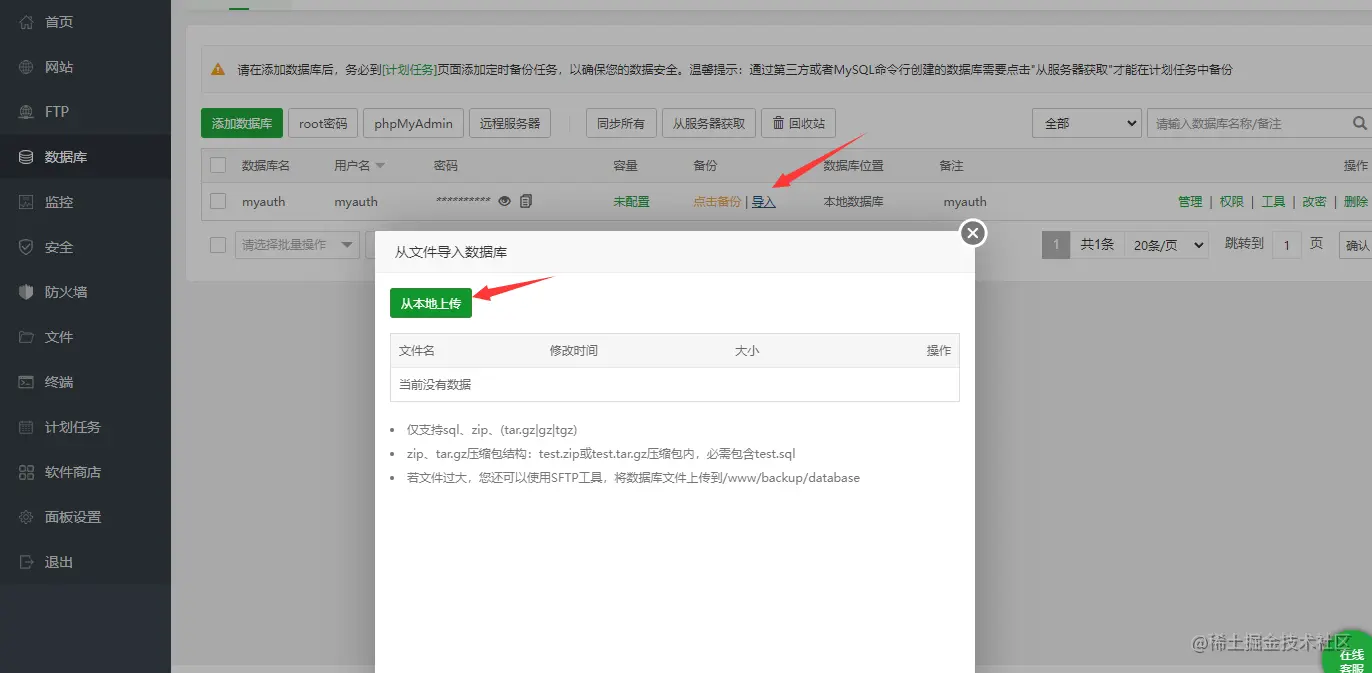Tick the checkbox for myauth row
This screenshot has height=673, width=1372.
(218, 201)
